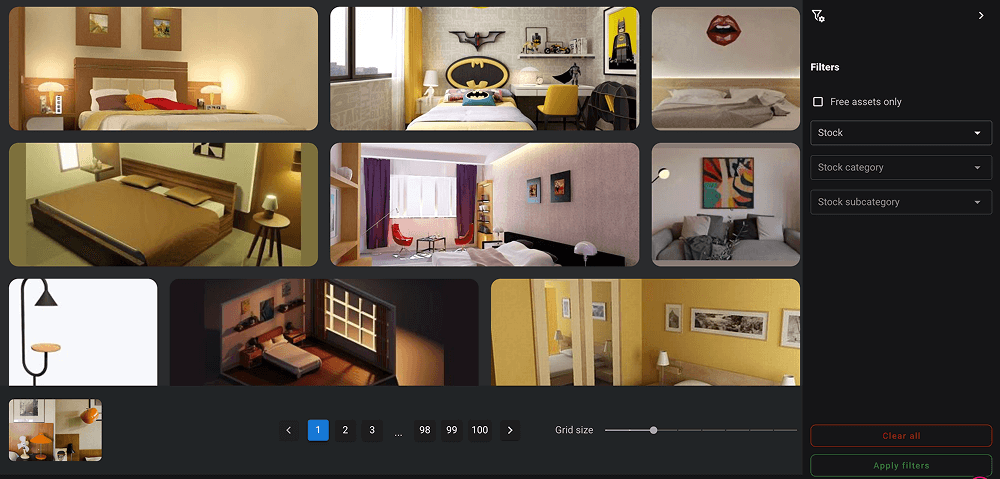Click the Apply filters button
Screen dimensions: 1000x479
click(900, 465)
